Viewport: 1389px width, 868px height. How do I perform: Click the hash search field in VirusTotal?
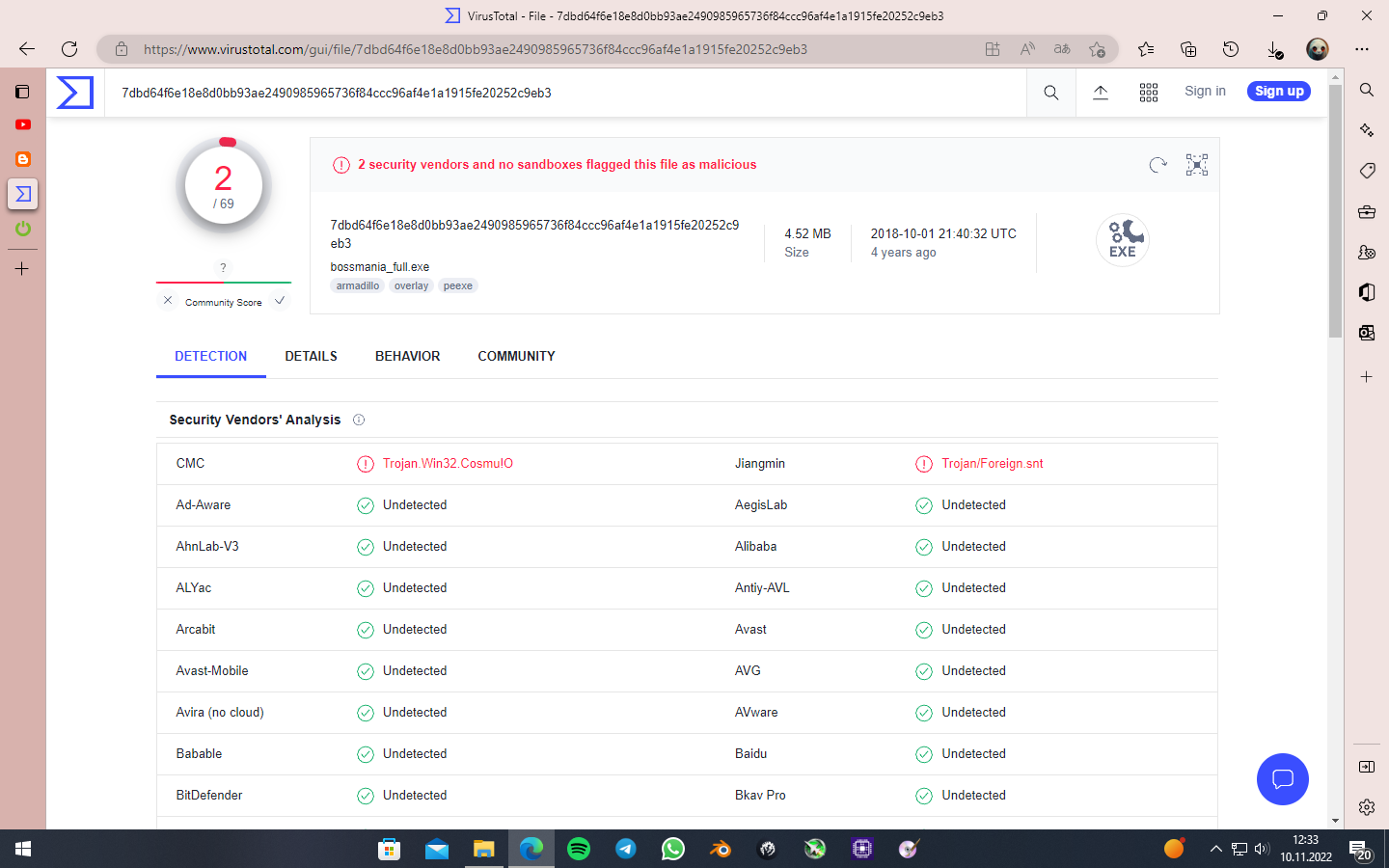click(x=565, y=93)
